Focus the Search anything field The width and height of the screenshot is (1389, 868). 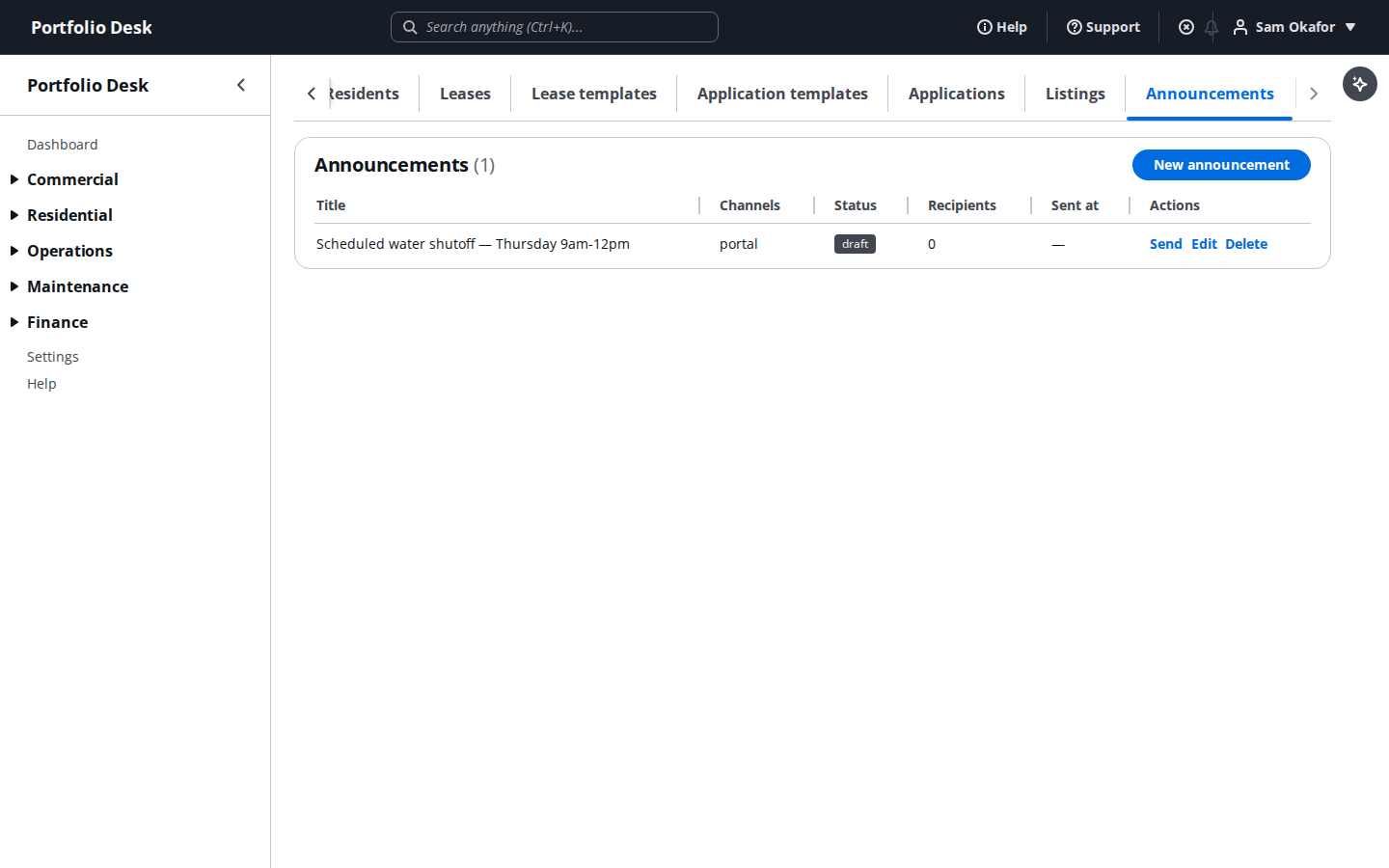[555, 27]
